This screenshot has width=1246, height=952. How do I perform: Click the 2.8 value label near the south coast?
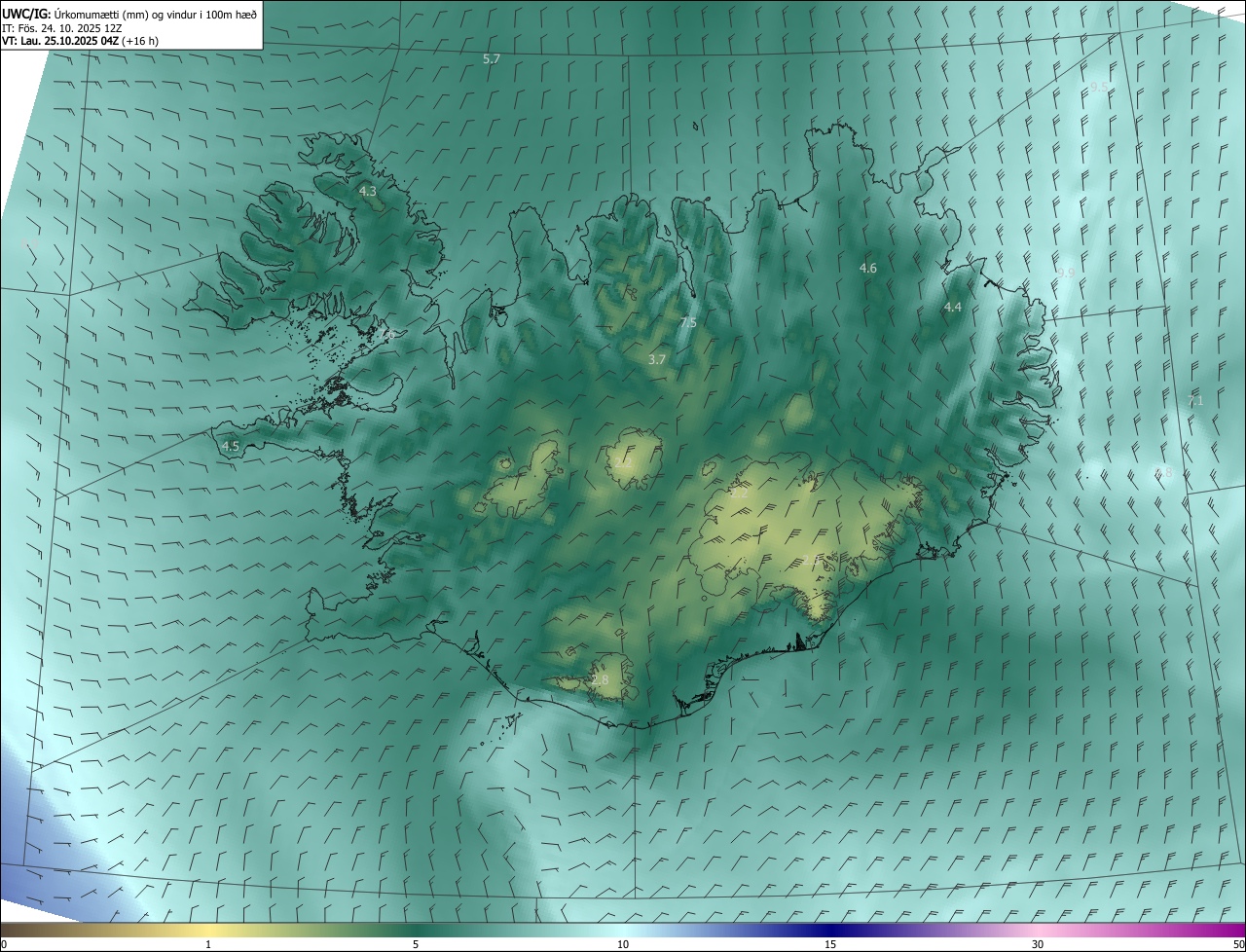coord(600,679)
